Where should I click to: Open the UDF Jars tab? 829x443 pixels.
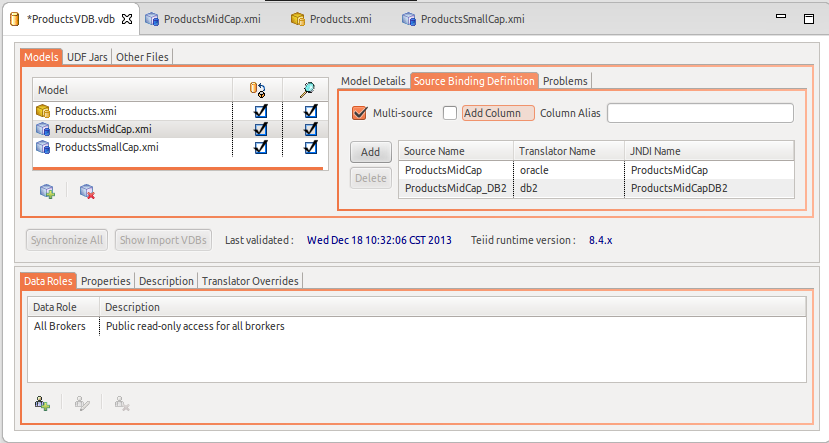[87, 57]
